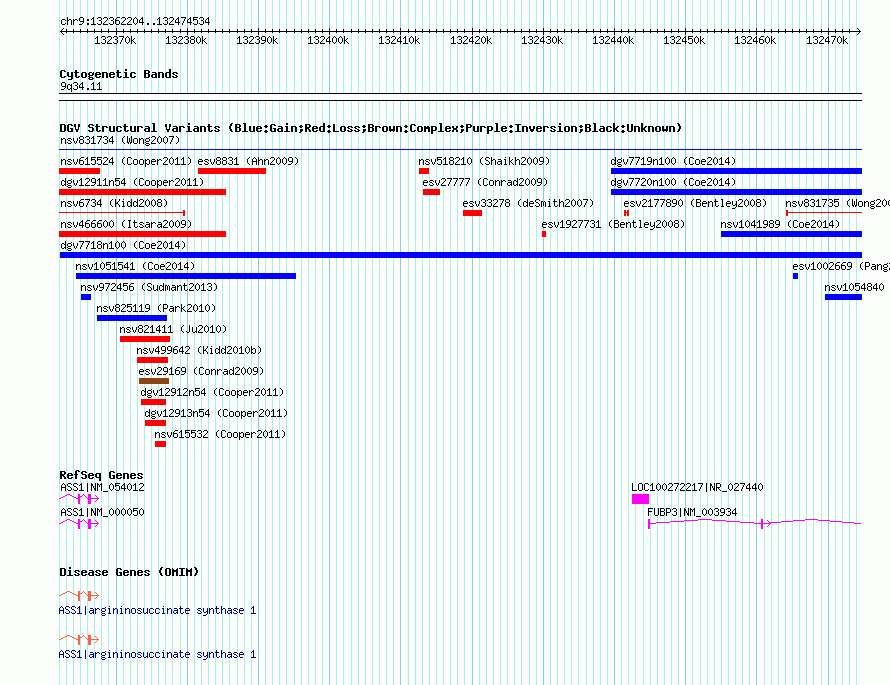Click the right arrow end of ruler

pyautogui.click(x=859, y=31)
